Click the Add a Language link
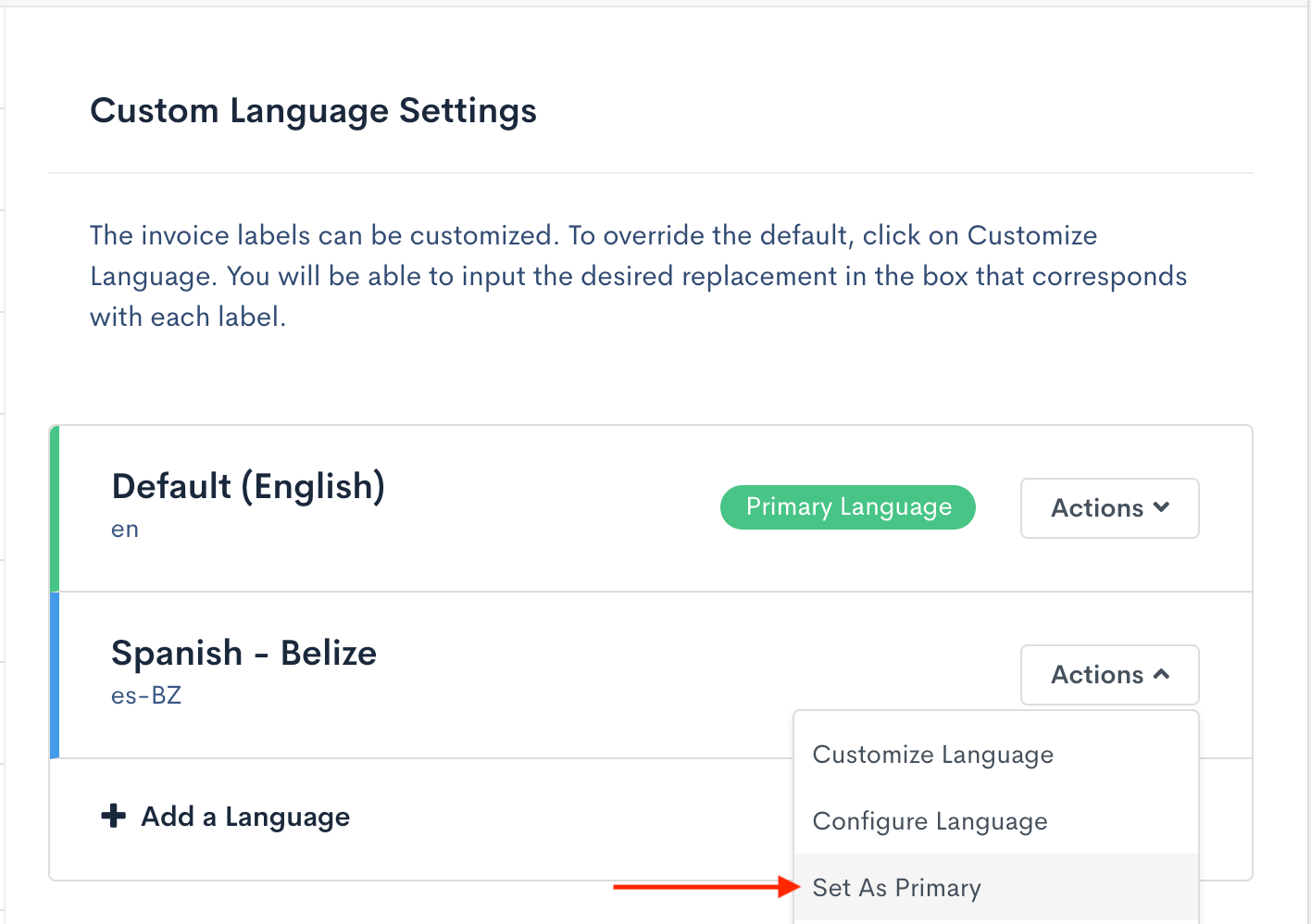This screenshot has width=1311, height=924. [244, 816]
